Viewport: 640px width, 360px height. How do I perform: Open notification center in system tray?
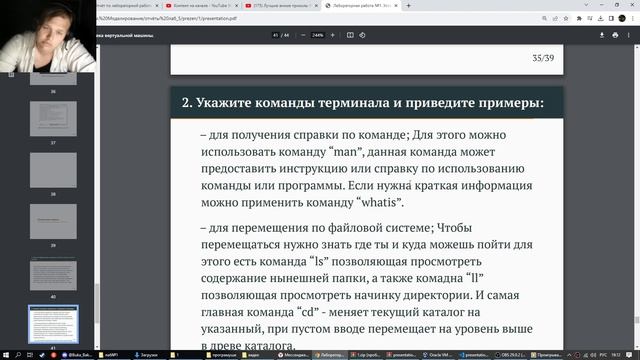pyautogui.click(x=629, y=355)
